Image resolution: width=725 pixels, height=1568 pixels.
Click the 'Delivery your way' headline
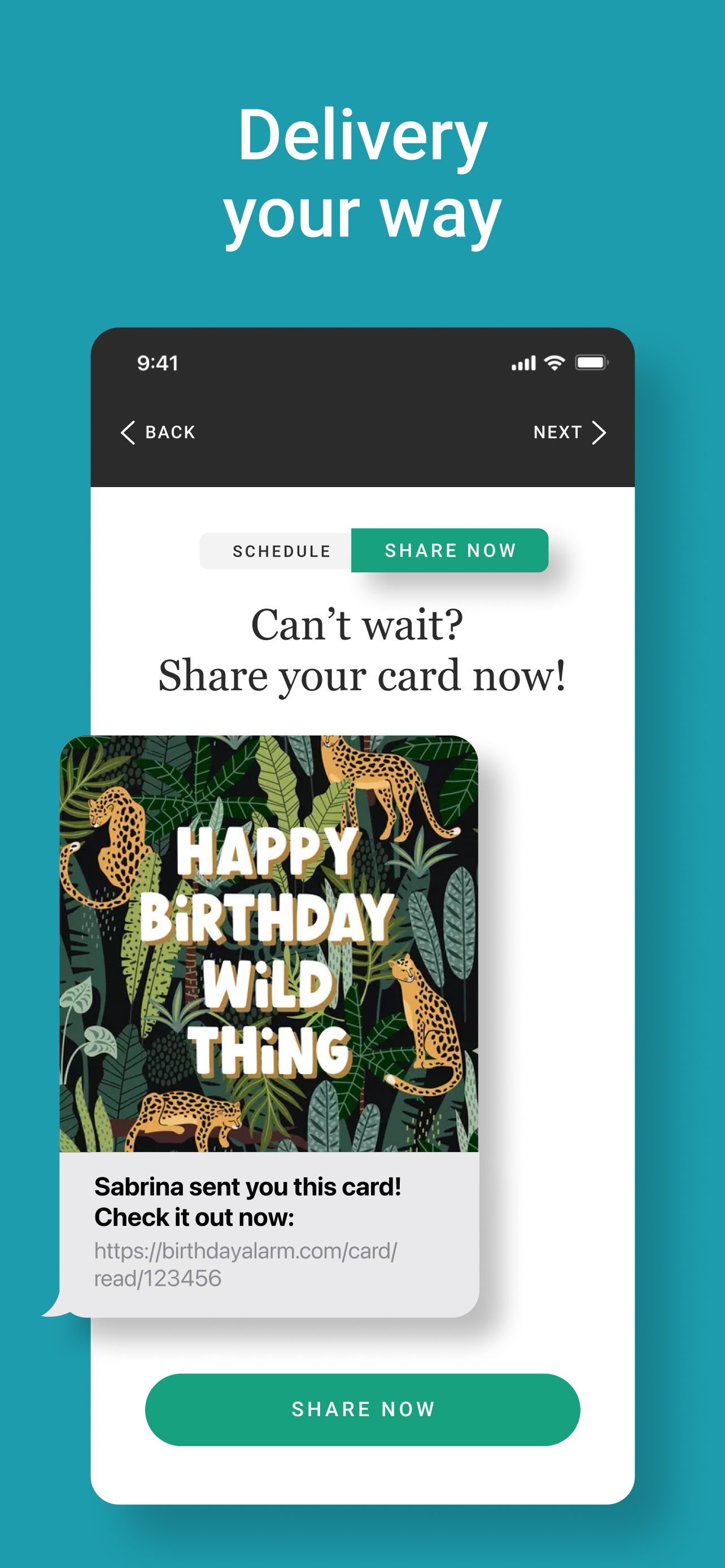coord(362,174)
